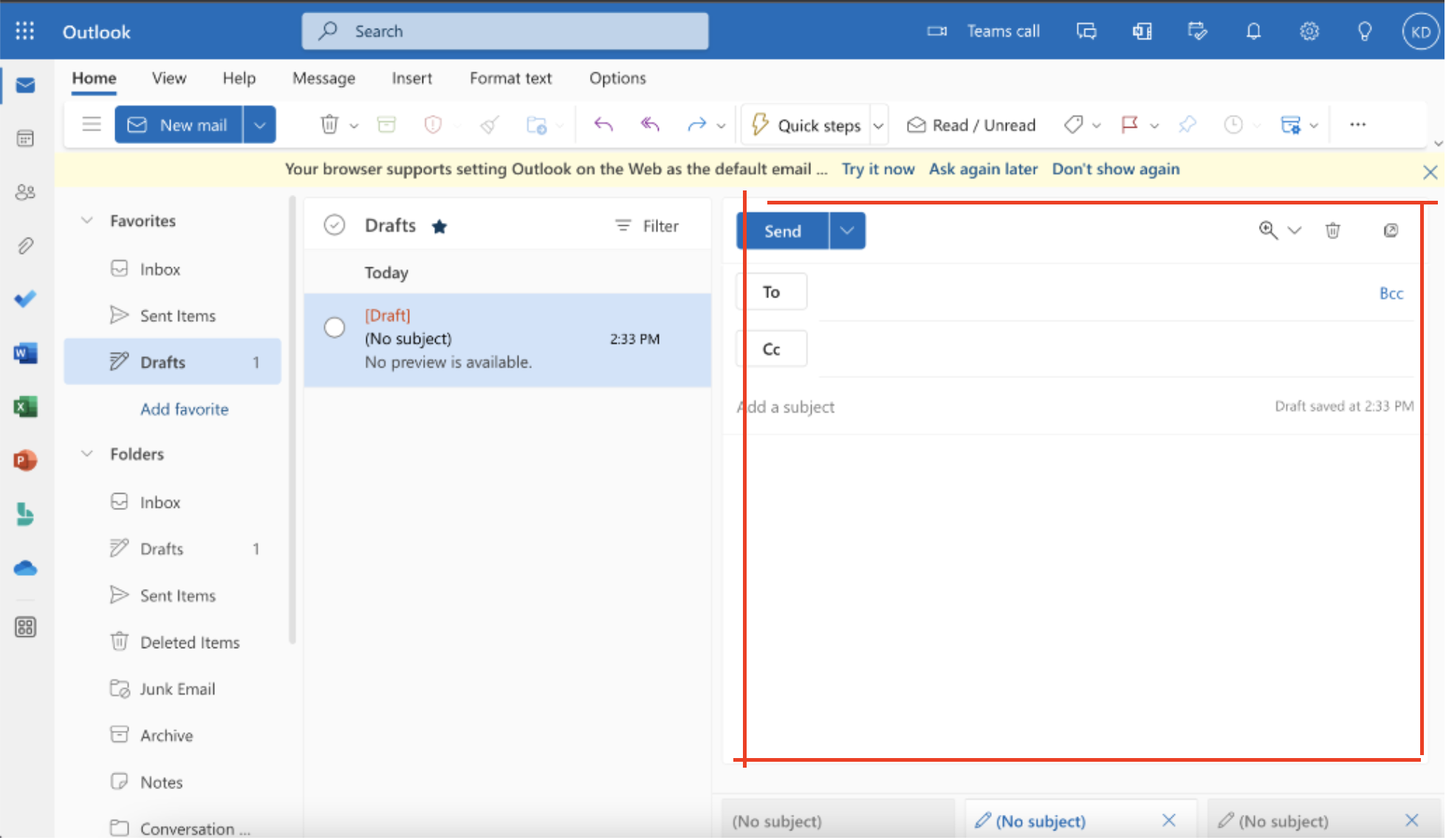The width and height of the screenshot is (1446, 840).
Task: Toggle the navigation pane hamburger icon
Action: (92, 124)
